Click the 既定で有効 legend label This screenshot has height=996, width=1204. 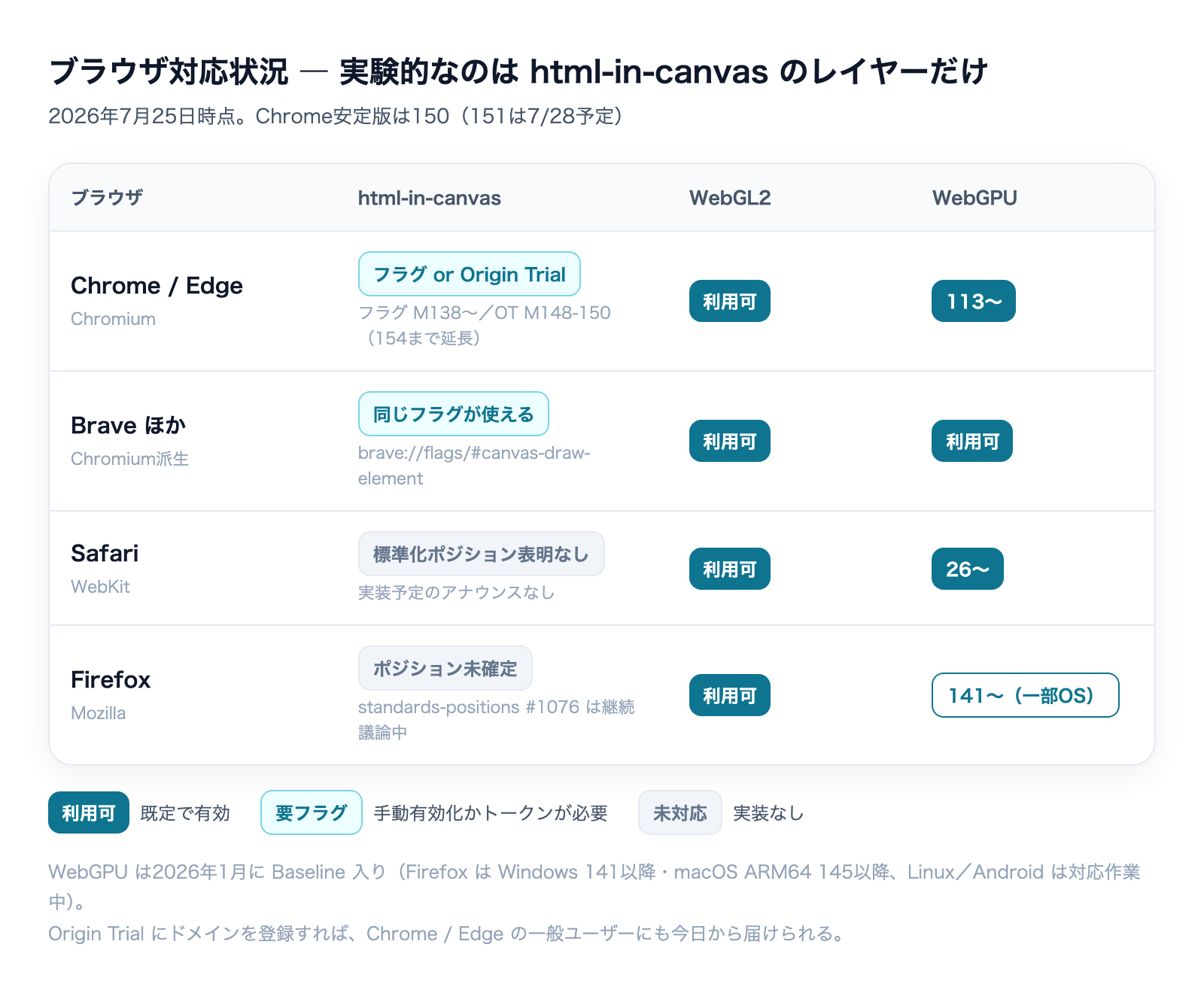point(185,813)
